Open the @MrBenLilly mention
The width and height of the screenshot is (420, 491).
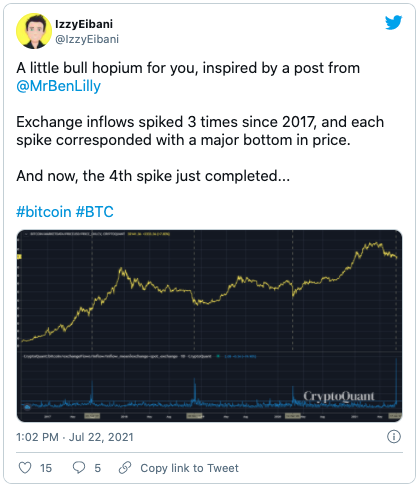tap(58, 86)
